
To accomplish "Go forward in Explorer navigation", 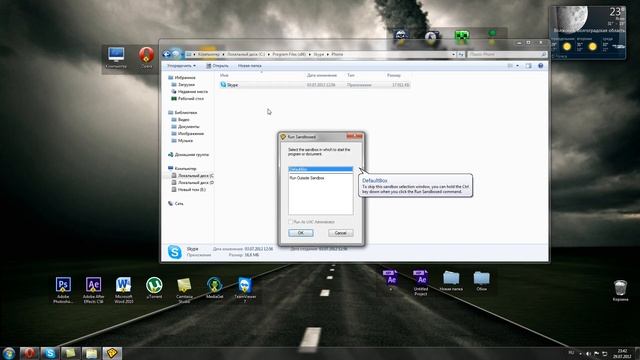I will [x=176, y=54].
